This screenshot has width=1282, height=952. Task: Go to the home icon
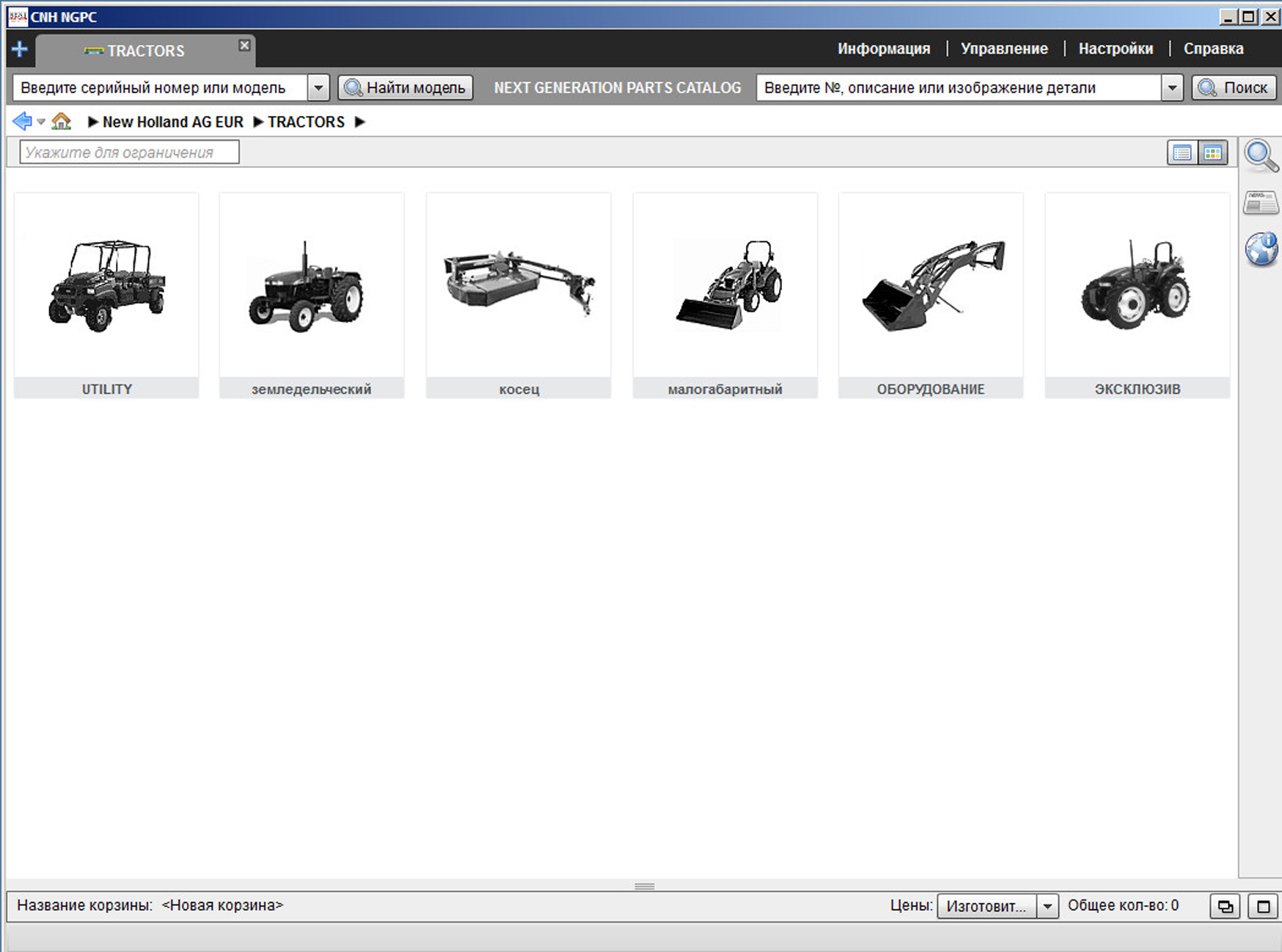point(62,121)
